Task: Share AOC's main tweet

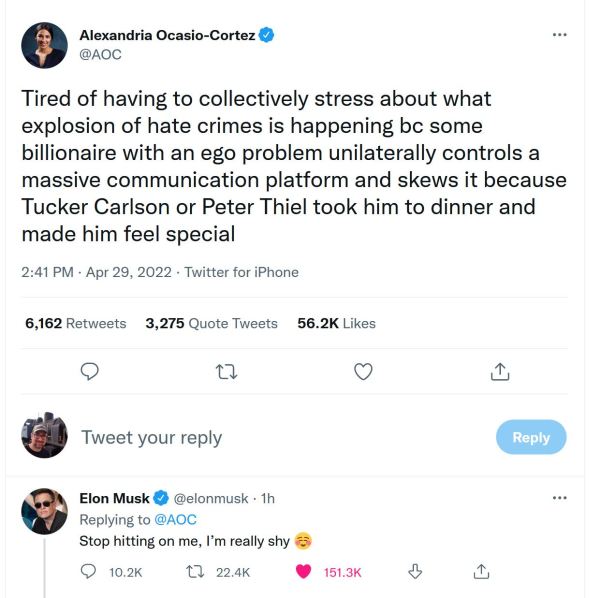Action: pos(500,372)
